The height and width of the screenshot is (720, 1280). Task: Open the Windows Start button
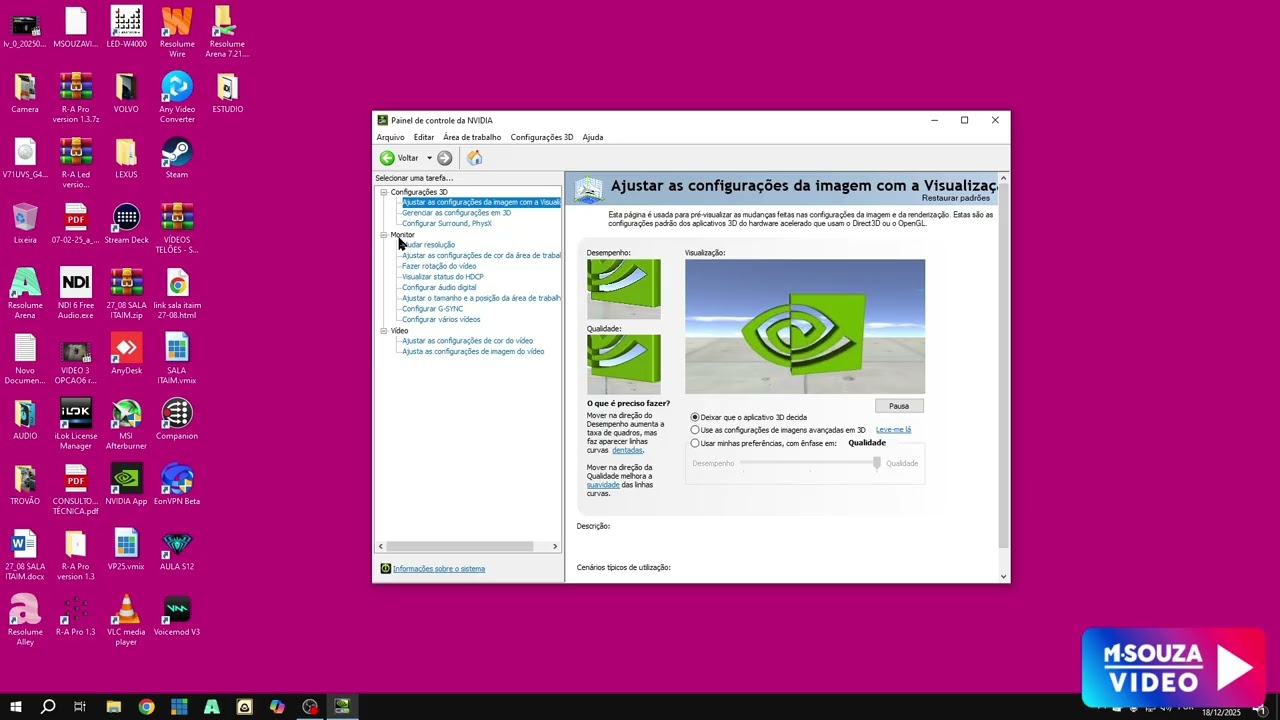(x=16, y=707)
